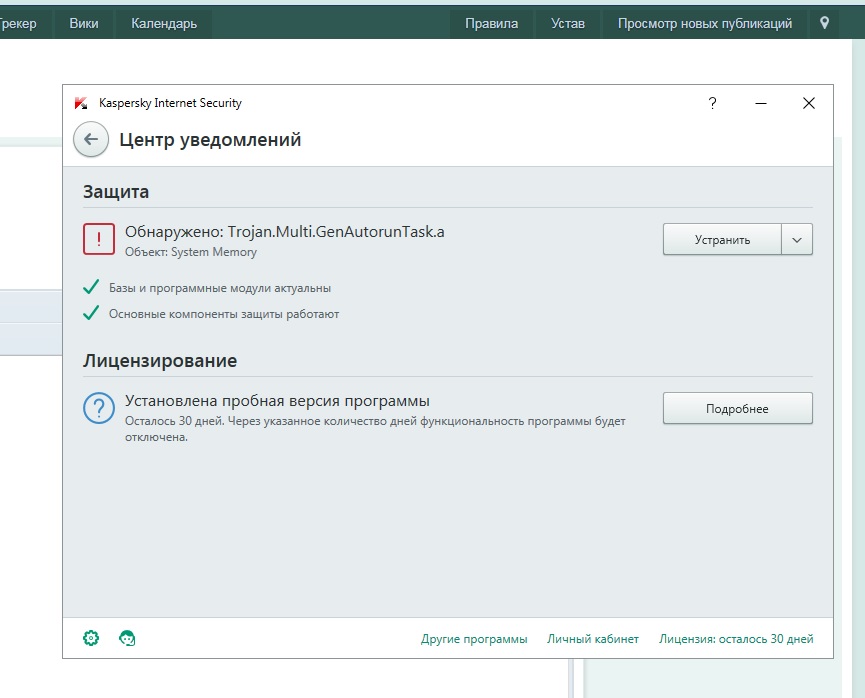Expand the dropdown arrow beside Устранить
The image size is (865, 698).
point(797,240)
